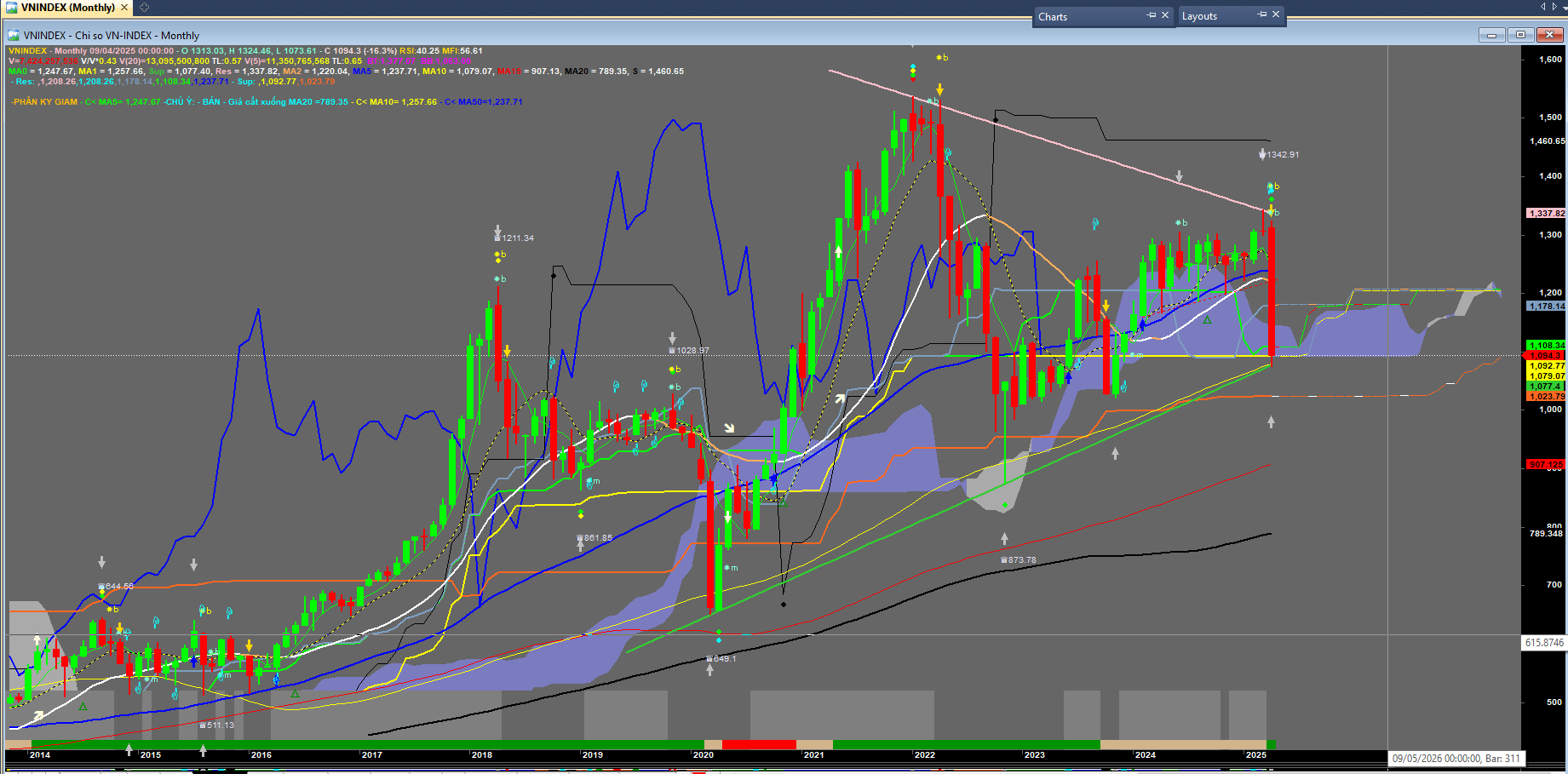Click the grey up arrow above 873.78
The image size is (1568, 774).
tap(1004, 538)
